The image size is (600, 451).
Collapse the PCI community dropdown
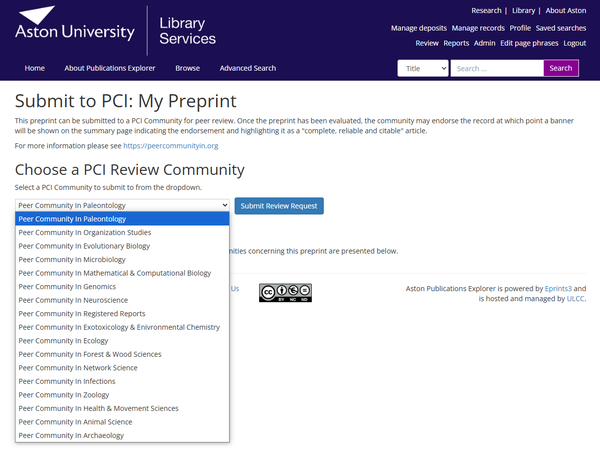pos(122,205)
